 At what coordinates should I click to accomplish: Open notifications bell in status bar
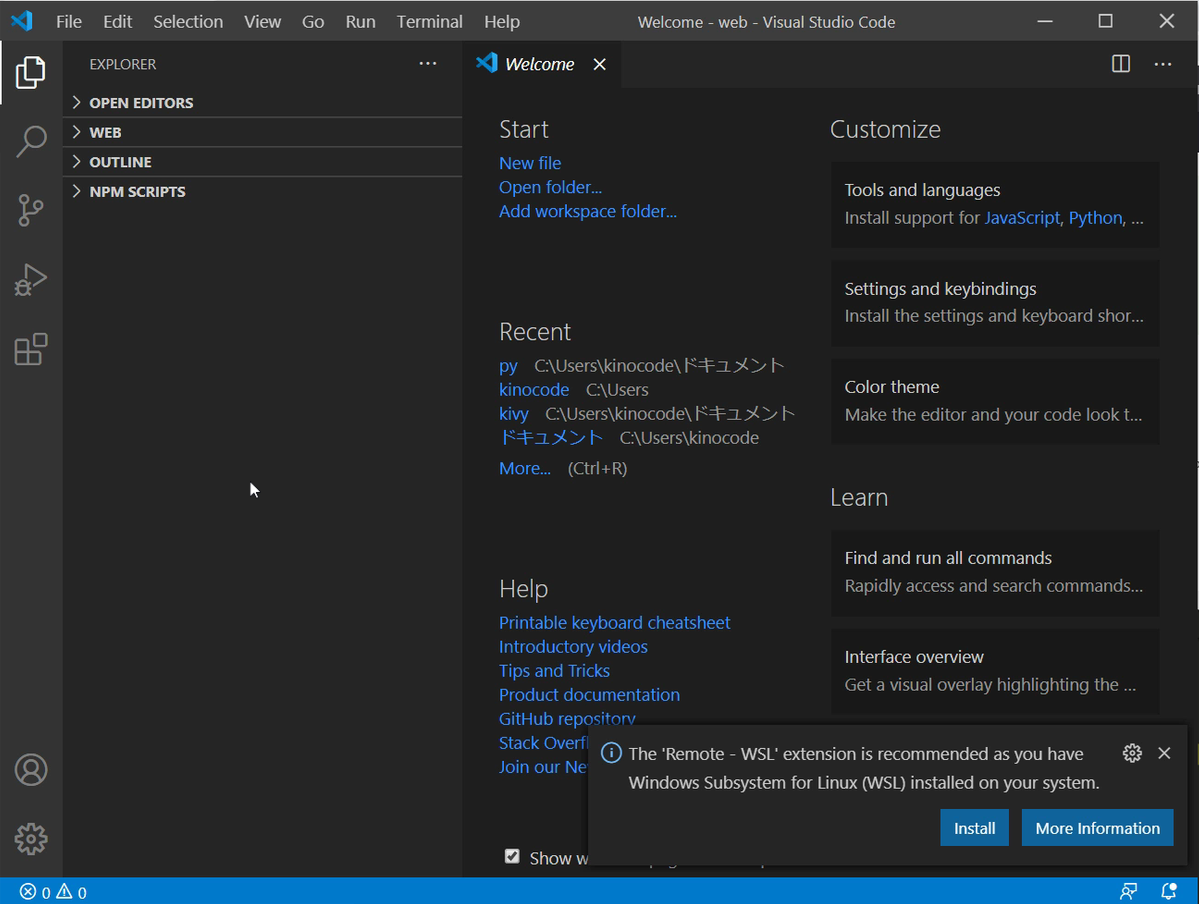pos(1168,891)
